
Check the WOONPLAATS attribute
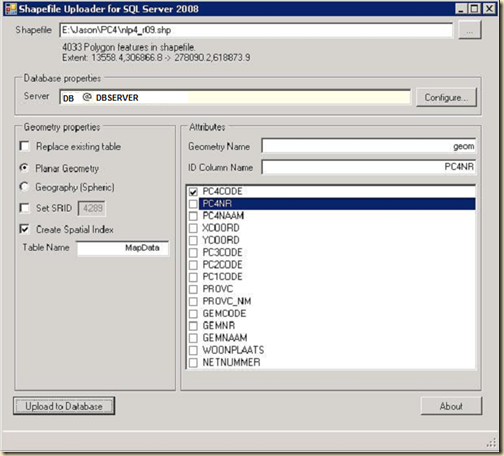[193, 350]
